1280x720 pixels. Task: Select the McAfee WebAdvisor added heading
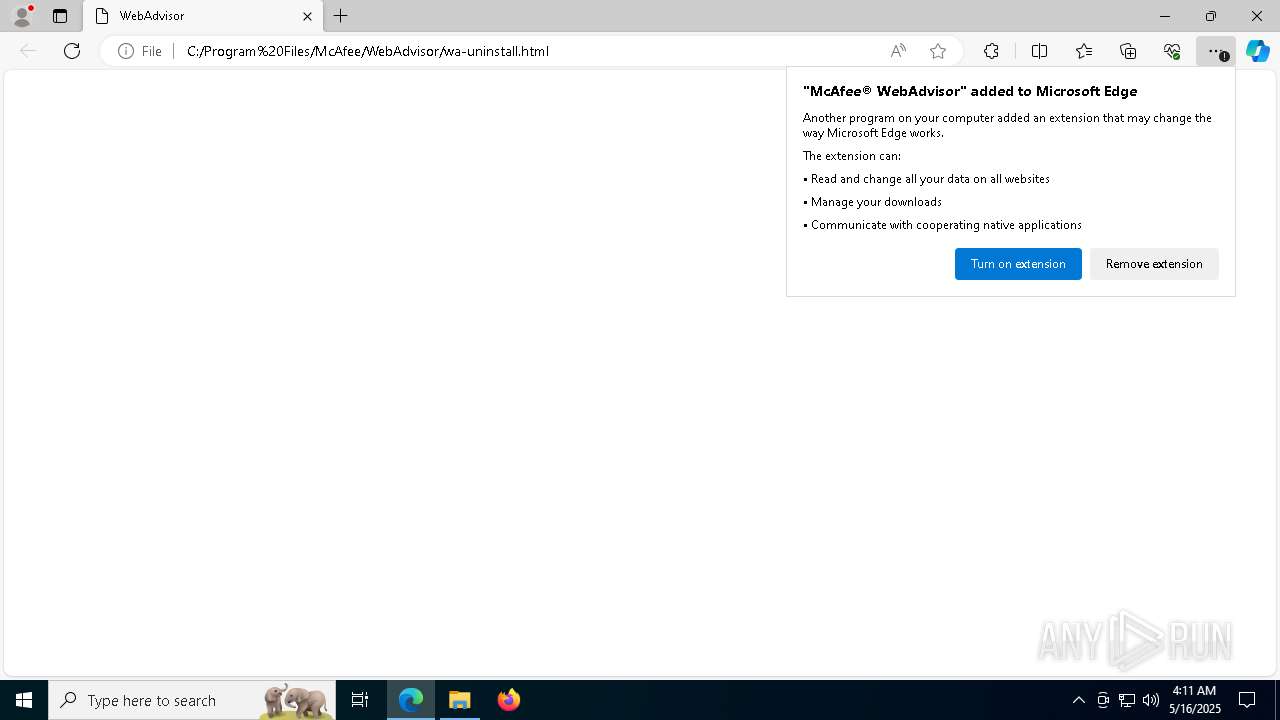pyautogui.click(x=970, y=91)
